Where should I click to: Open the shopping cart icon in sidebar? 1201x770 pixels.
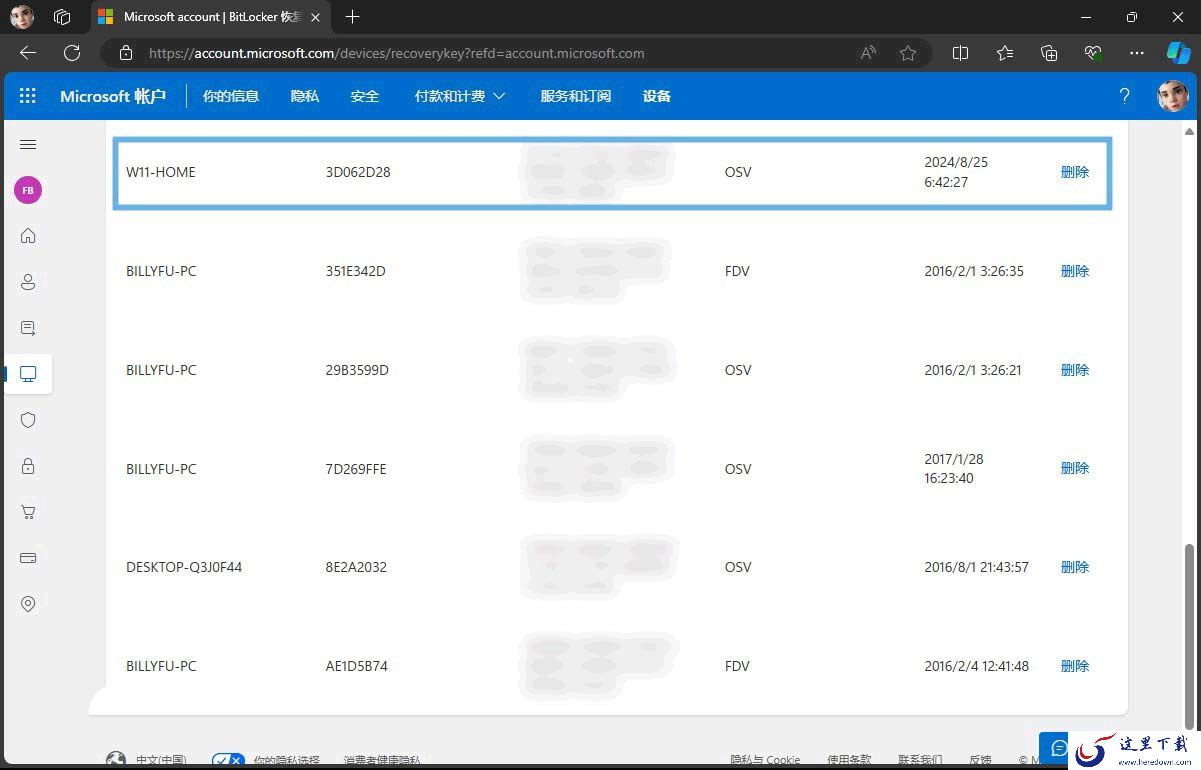click(28, 512)
